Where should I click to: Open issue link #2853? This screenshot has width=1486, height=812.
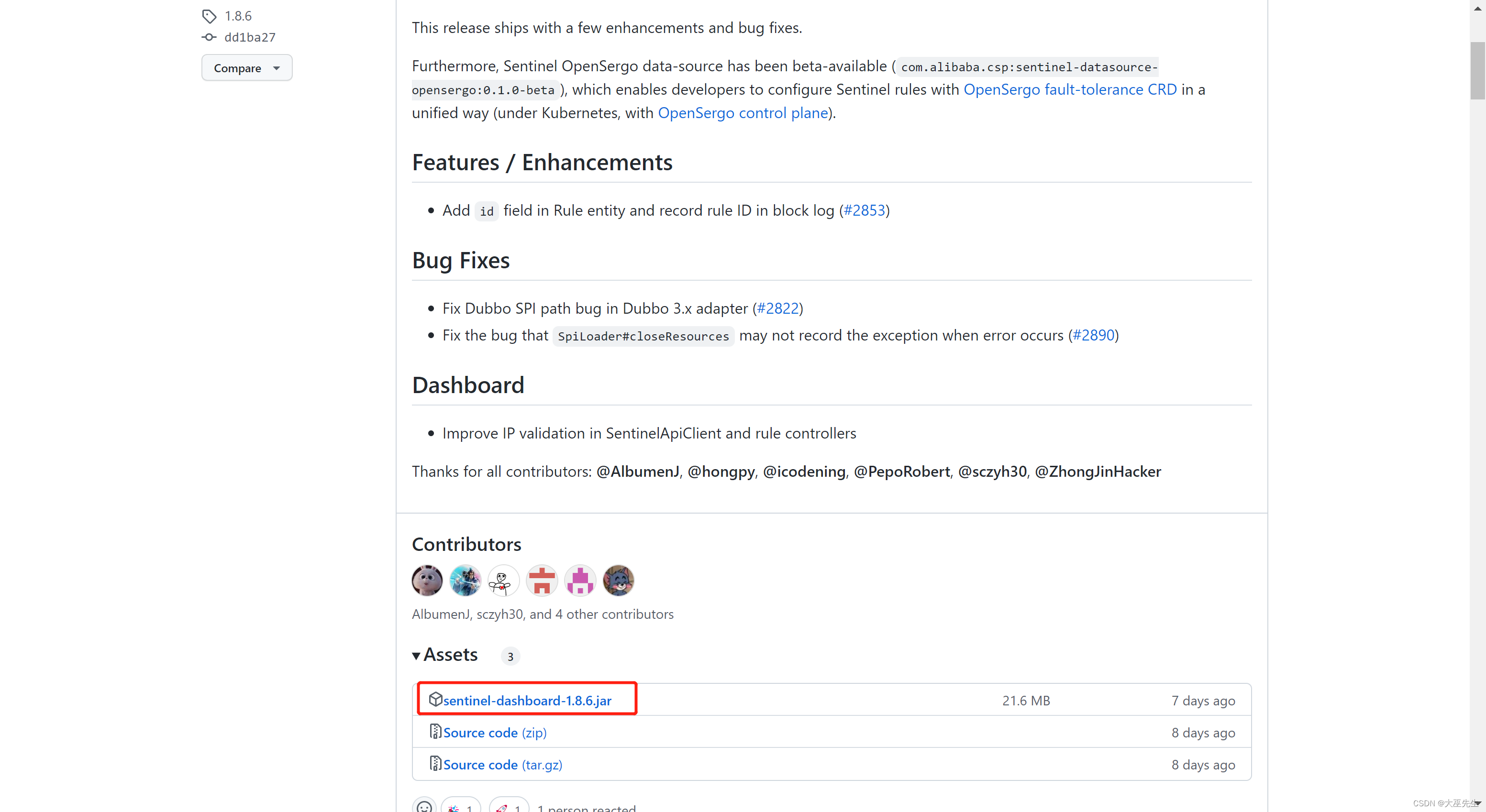pyautogui.click(x=864, y=210)
